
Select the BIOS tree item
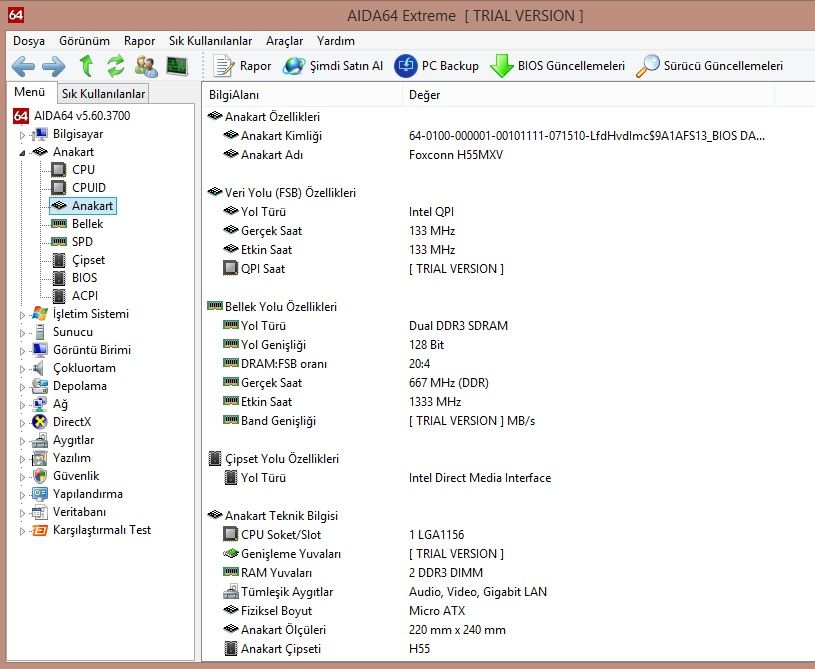tap(84, 278)
